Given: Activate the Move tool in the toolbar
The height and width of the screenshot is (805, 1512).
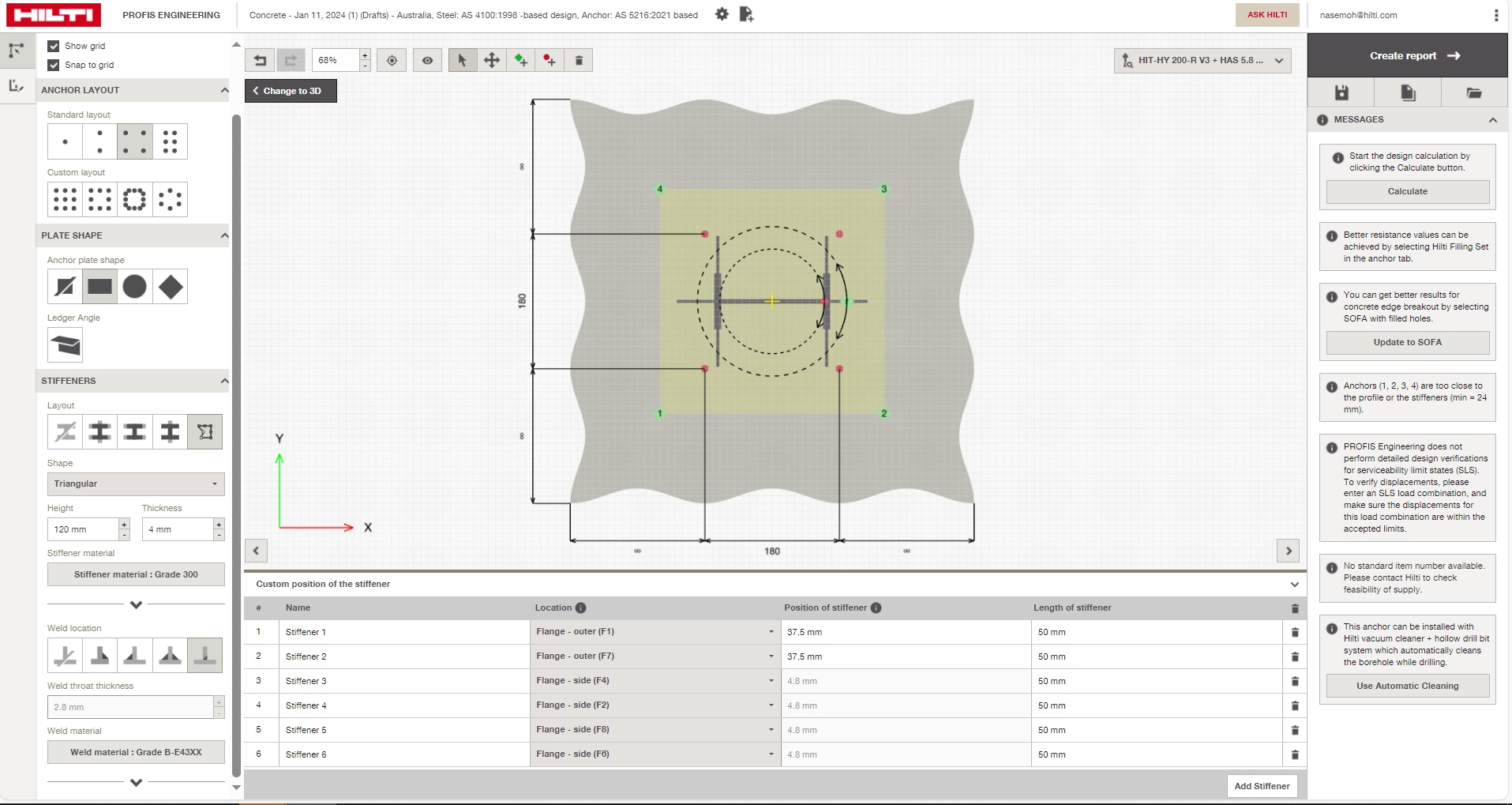Looking at the screenshot, I should (491, 60).
